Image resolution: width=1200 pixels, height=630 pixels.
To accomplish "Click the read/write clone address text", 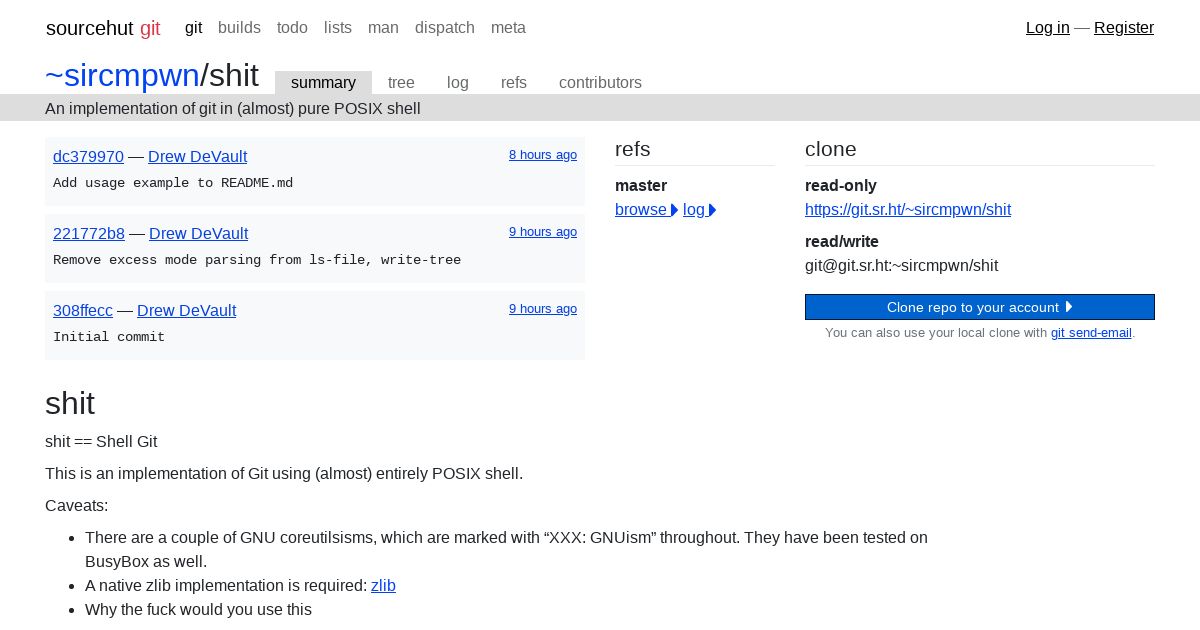I will click(x=901, y=266).
